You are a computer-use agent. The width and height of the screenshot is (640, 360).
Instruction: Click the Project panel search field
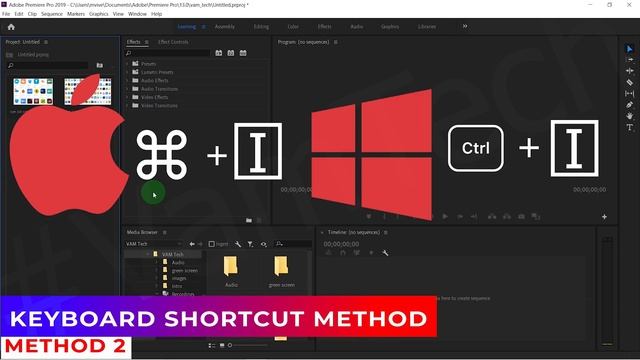coord(48,65)
